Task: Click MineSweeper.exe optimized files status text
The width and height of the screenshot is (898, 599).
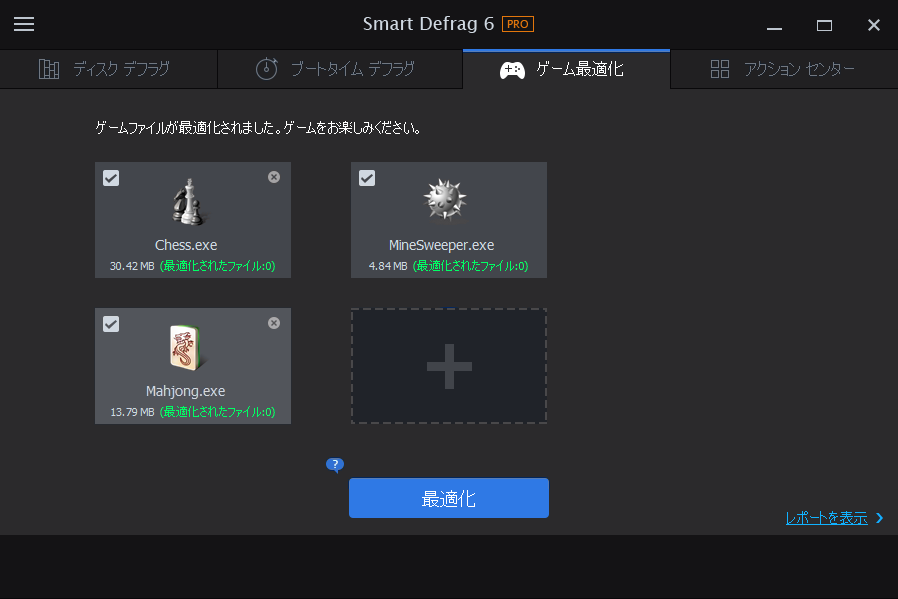Action: pos(471,266)
